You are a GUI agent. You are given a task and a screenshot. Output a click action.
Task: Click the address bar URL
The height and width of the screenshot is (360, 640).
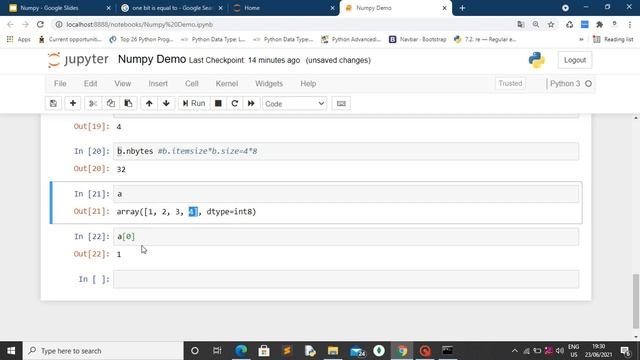point(140,24)
